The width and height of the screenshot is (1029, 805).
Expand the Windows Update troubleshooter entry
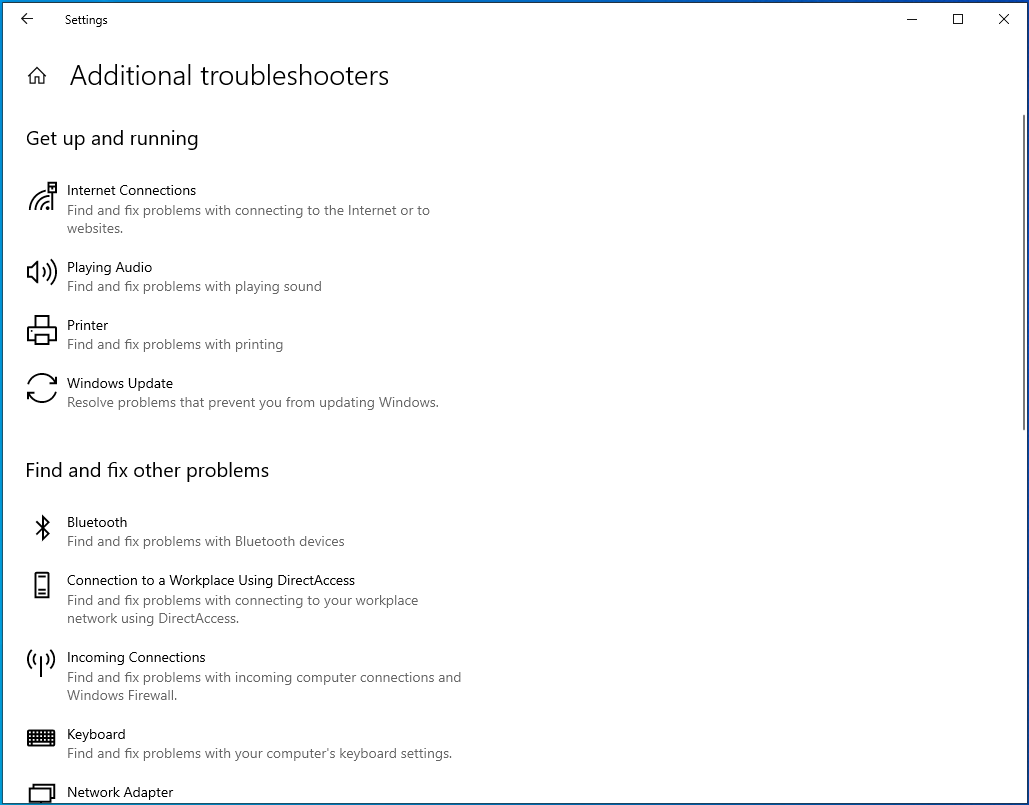pyautogui.click(x=120, y=383)
